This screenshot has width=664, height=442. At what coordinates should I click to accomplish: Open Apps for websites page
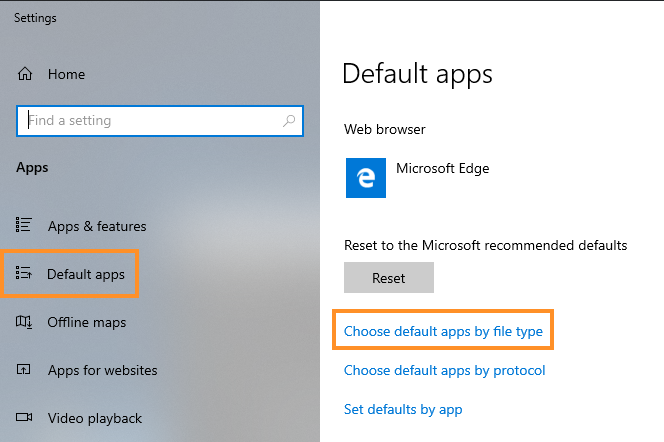pyautogui.click(x=102, y=370)
